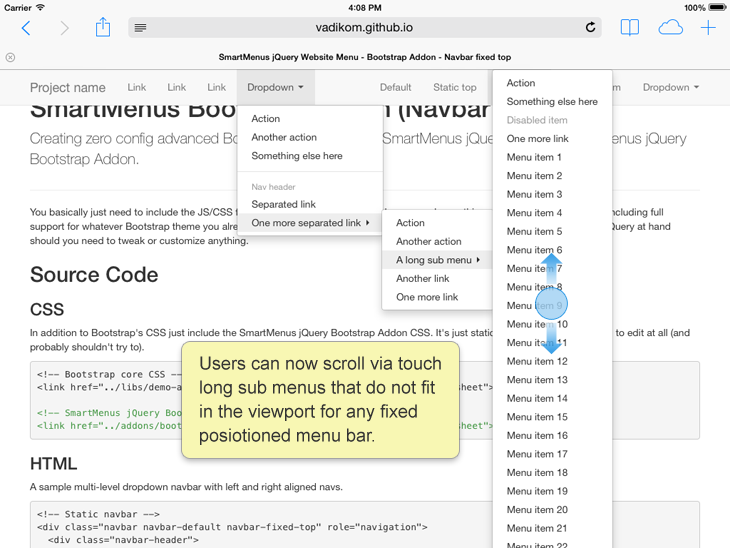Viewport: 730px width, 548px height.
Task: Open iCloud tabs cloud icon
Action: coord(670,28)
